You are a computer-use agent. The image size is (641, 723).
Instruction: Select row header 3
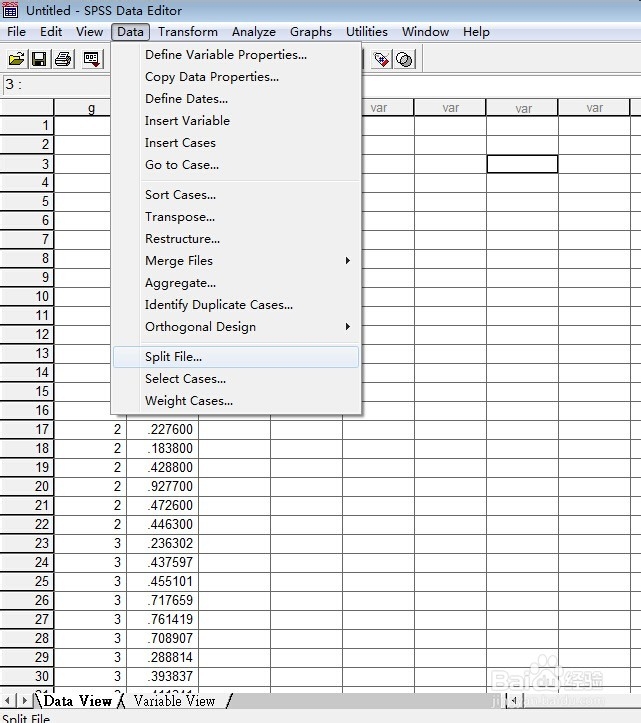[x=27, y=164]
